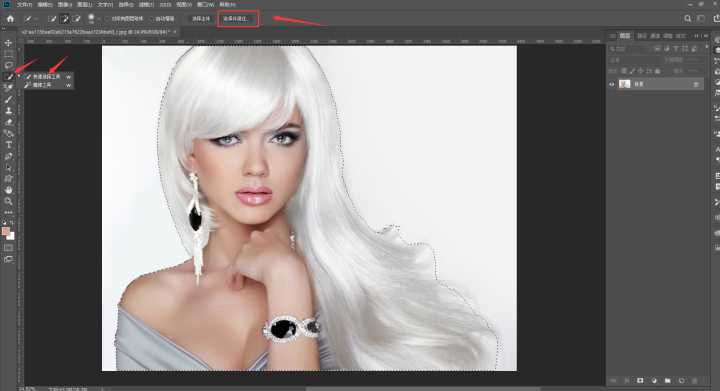Link layers icon in Layers panel
The image size is (720, 391).
(x=613, y=380)
